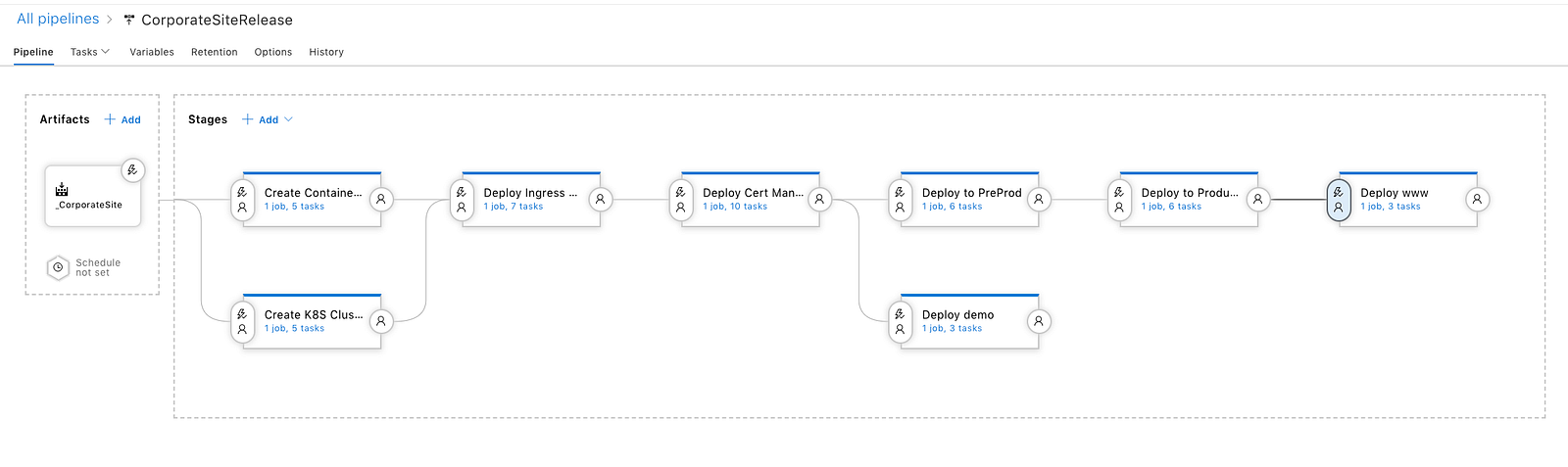
Task: Add a new artifact
Action: (122, 119)
